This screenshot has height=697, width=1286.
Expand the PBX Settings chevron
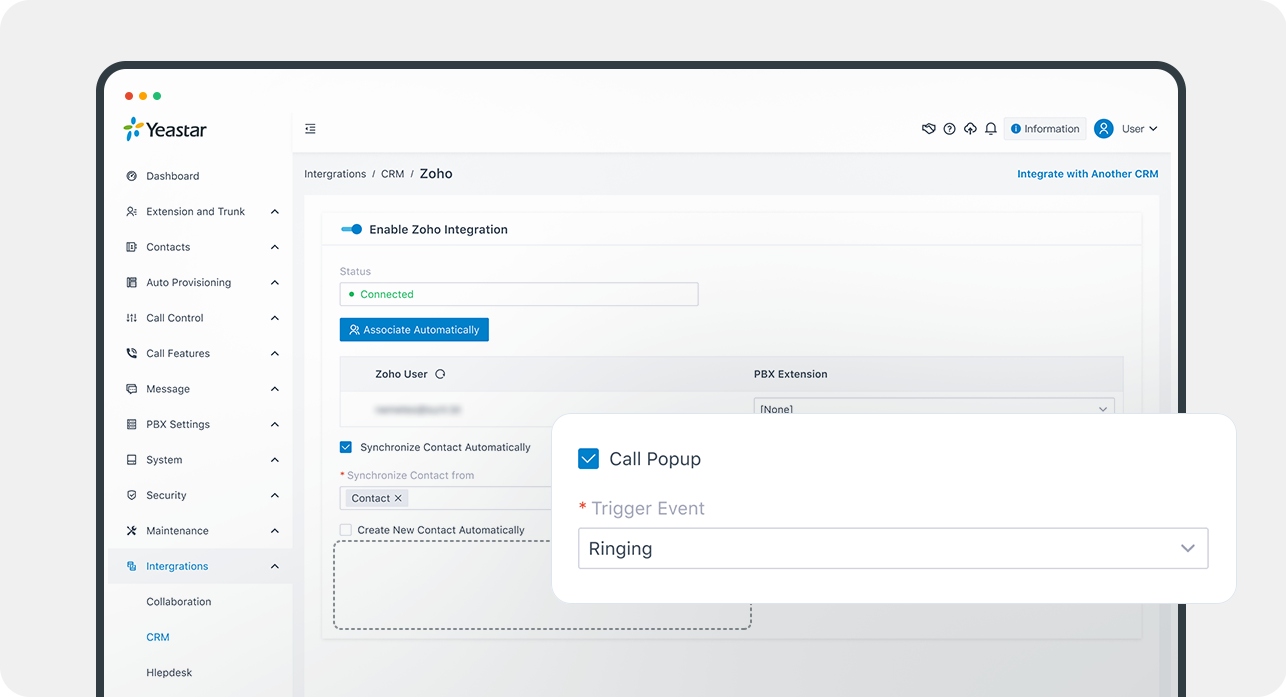tap(275, 425)
